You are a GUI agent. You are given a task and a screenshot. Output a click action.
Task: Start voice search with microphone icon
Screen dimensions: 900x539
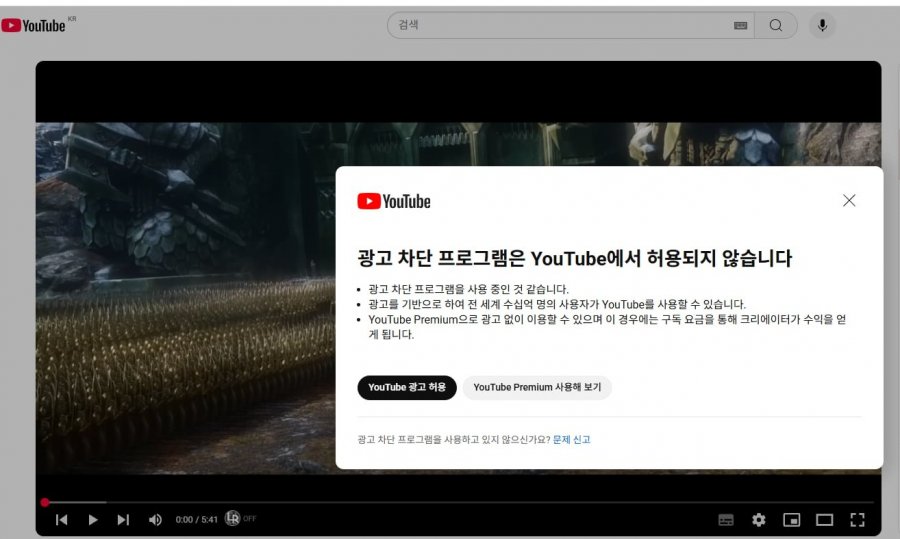(822, 25)
